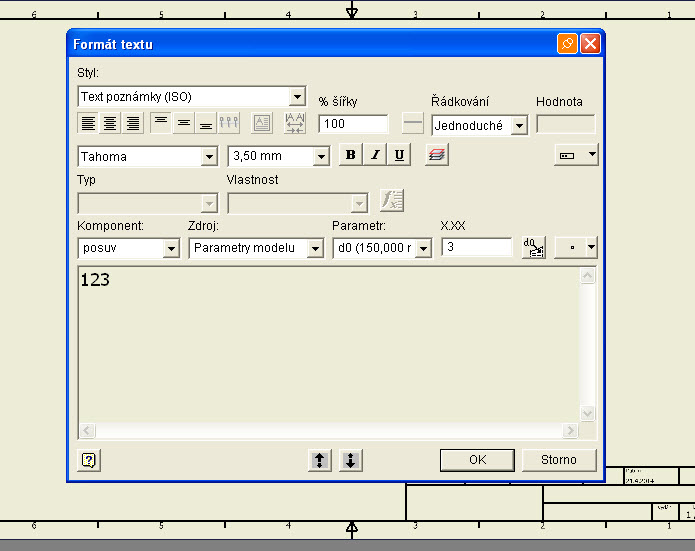Open the 3,50 mm text size dropdown

pyautogui.click(x=320, y=156)
